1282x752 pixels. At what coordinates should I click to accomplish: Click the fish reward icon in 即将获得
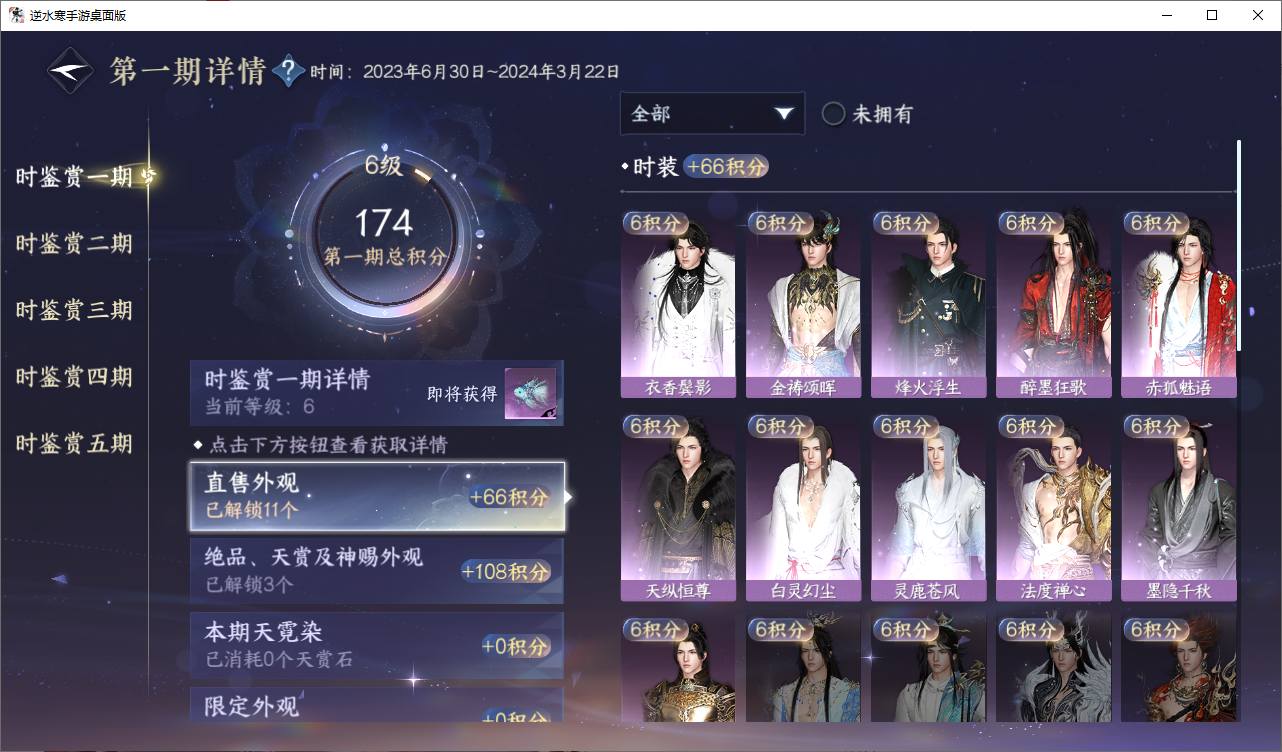point(530,394)
